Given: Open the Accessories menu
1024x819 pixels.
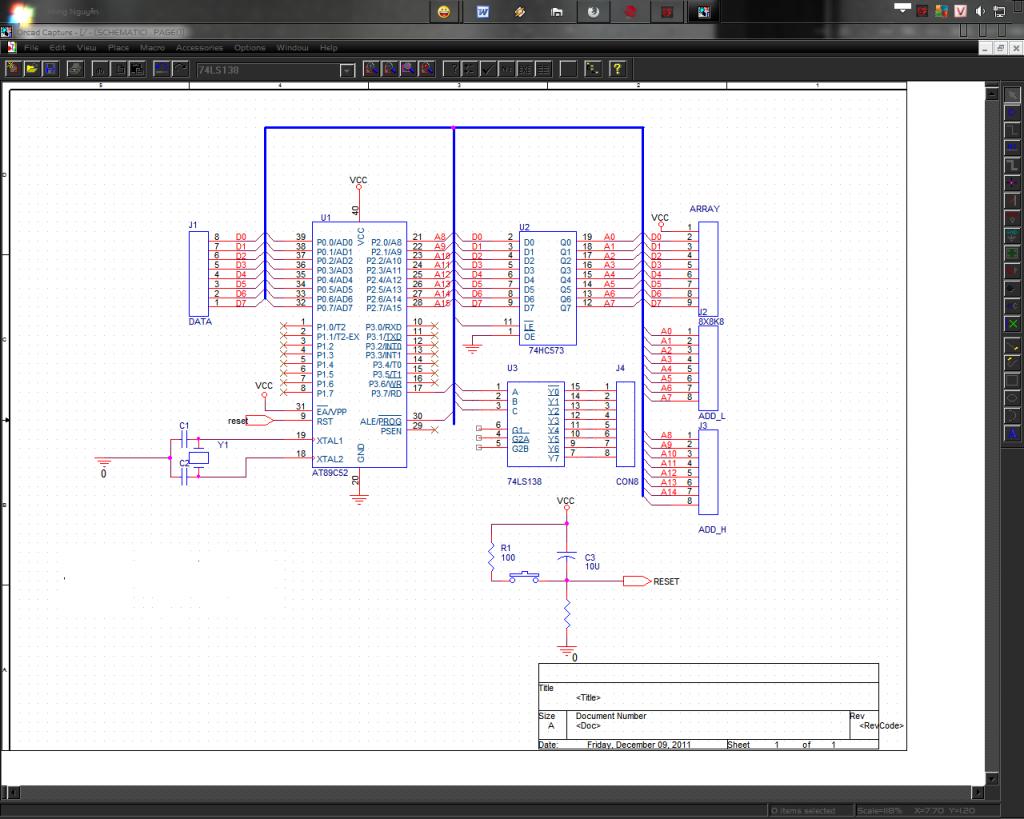Looking at the screenshot, I should point(199,47).
